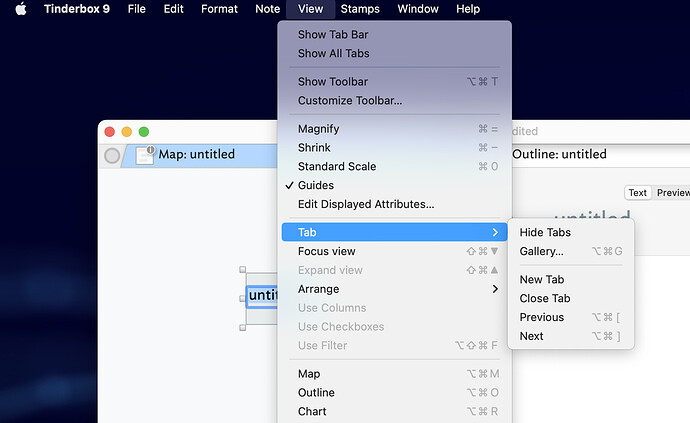
Task: Switch to Map view
Action: (394, 374)
